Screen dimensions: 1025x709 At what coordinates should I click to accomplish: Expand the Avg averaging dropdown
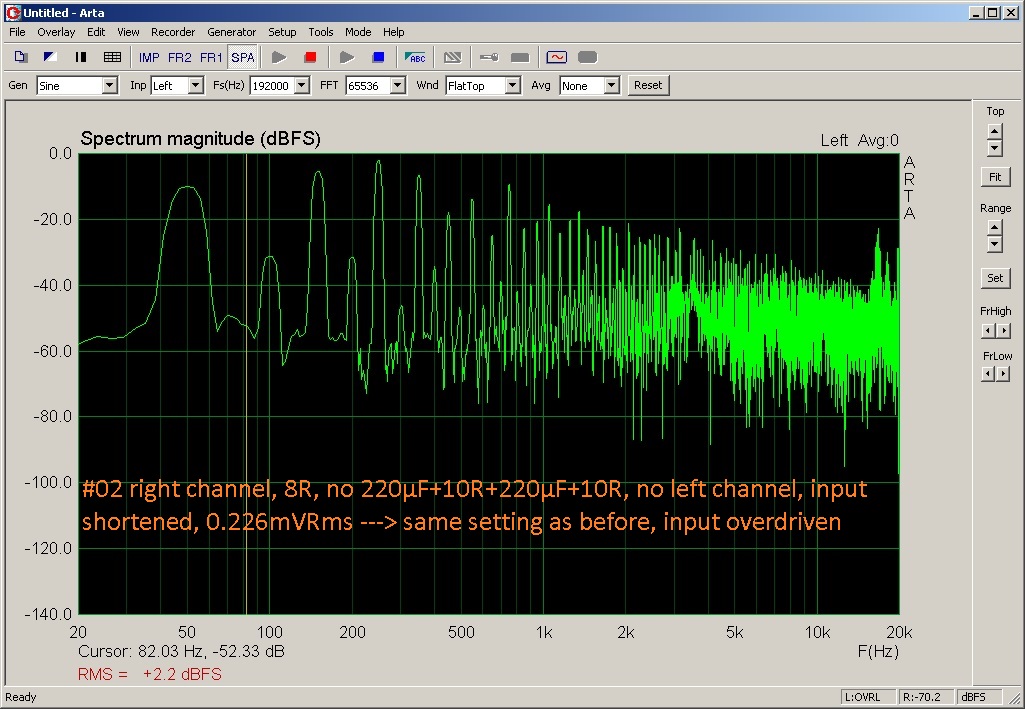pyautogui.click(x=611, y=86)
